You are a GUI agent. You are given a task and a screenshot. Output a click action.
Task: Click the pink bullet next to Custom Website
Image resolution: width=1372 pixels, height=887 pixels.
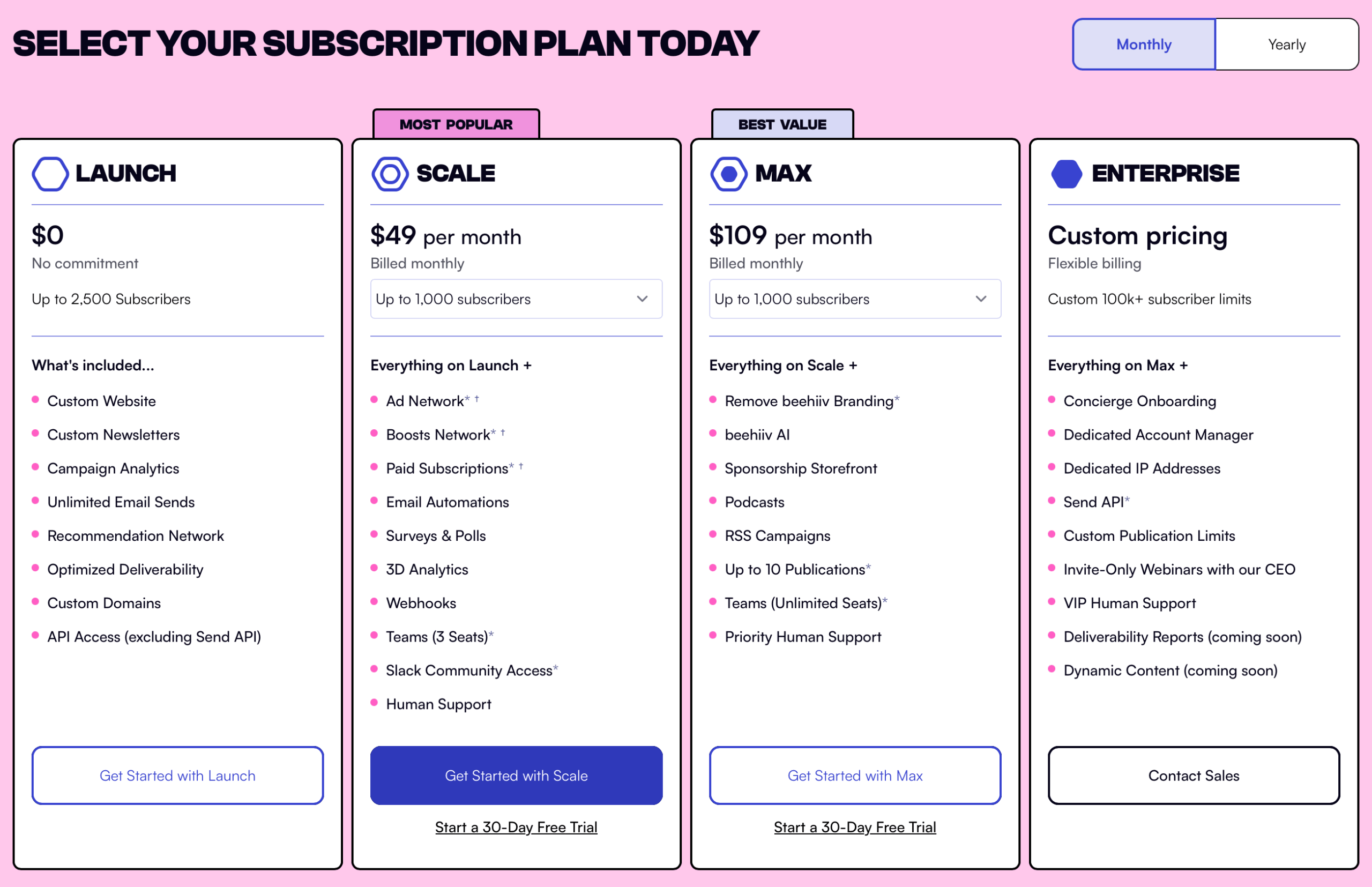tap(36, 399)
